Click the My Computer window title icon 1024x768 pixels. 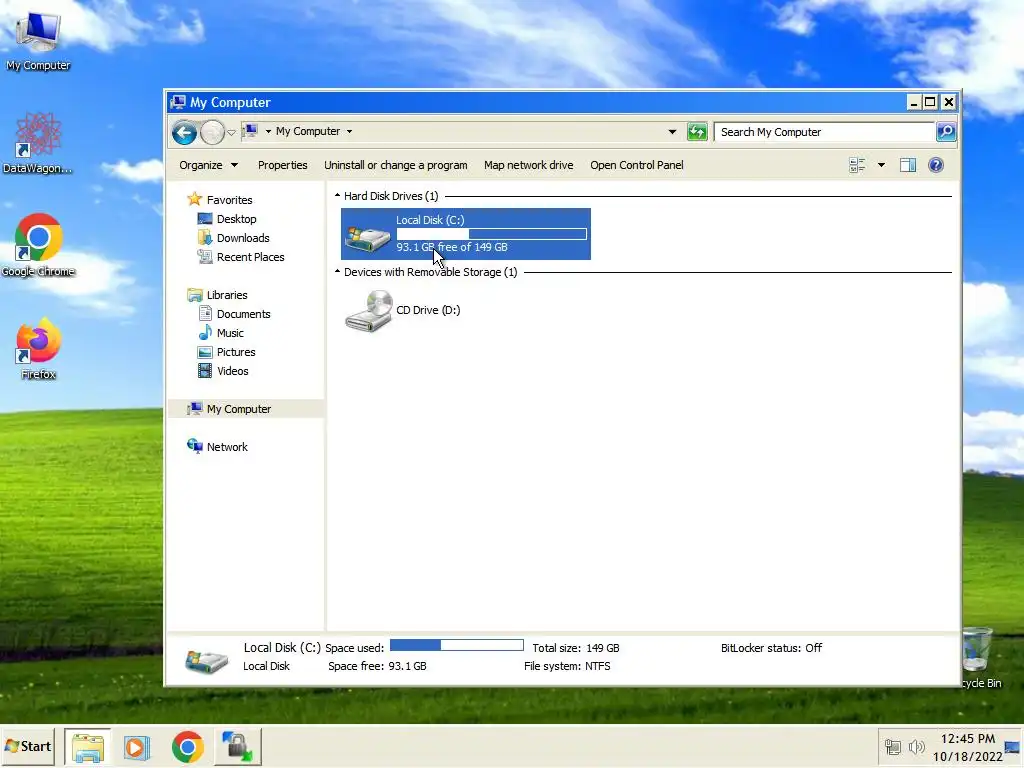[178, 102]
